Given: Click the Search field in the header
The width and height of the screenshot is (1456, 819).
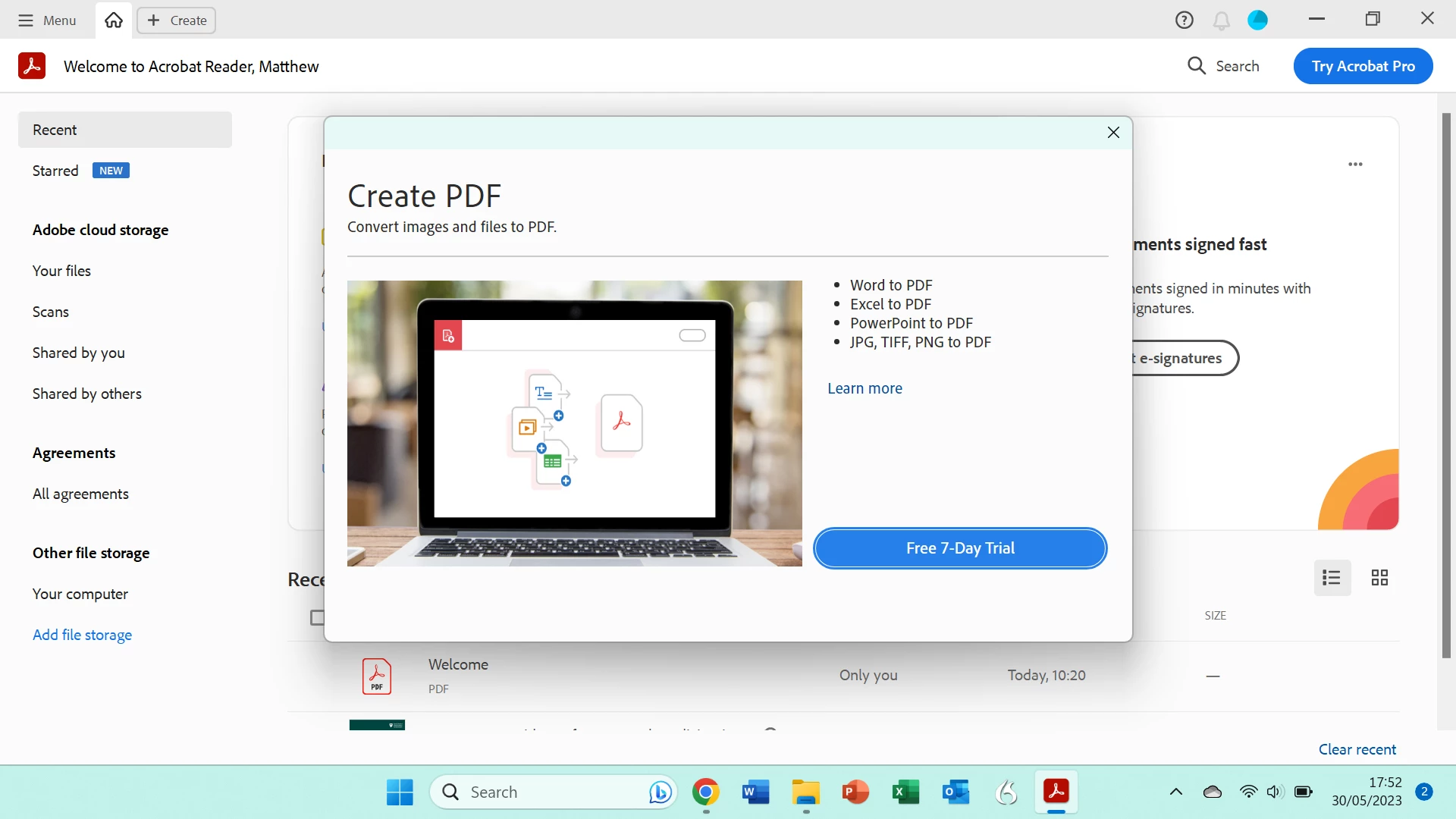Looking at the screenshot, I should point(1223,66).
